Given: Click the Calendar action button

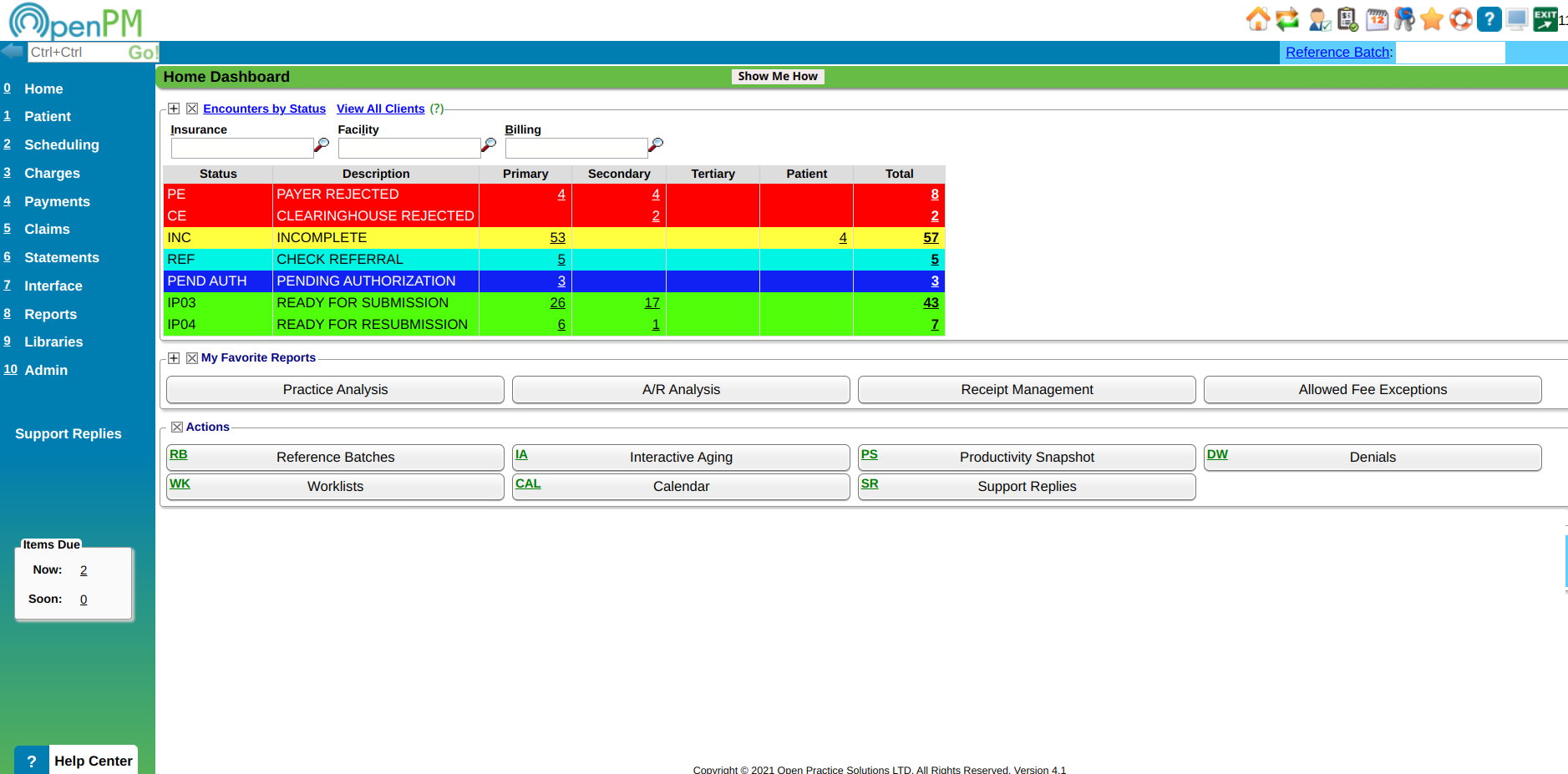Looking at the screenshot, I should tap(681, 486).
